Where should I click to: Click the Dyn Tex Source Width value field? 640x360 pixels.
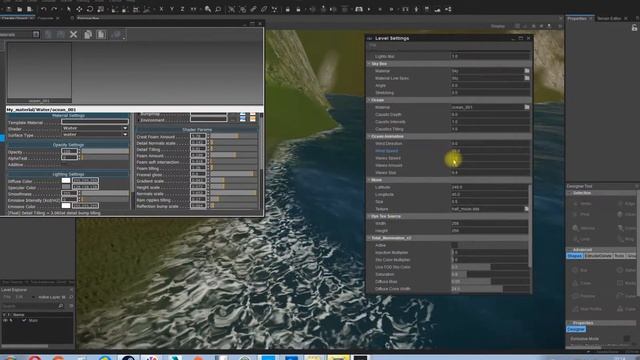pyautogui.click(x=489, y=224)
